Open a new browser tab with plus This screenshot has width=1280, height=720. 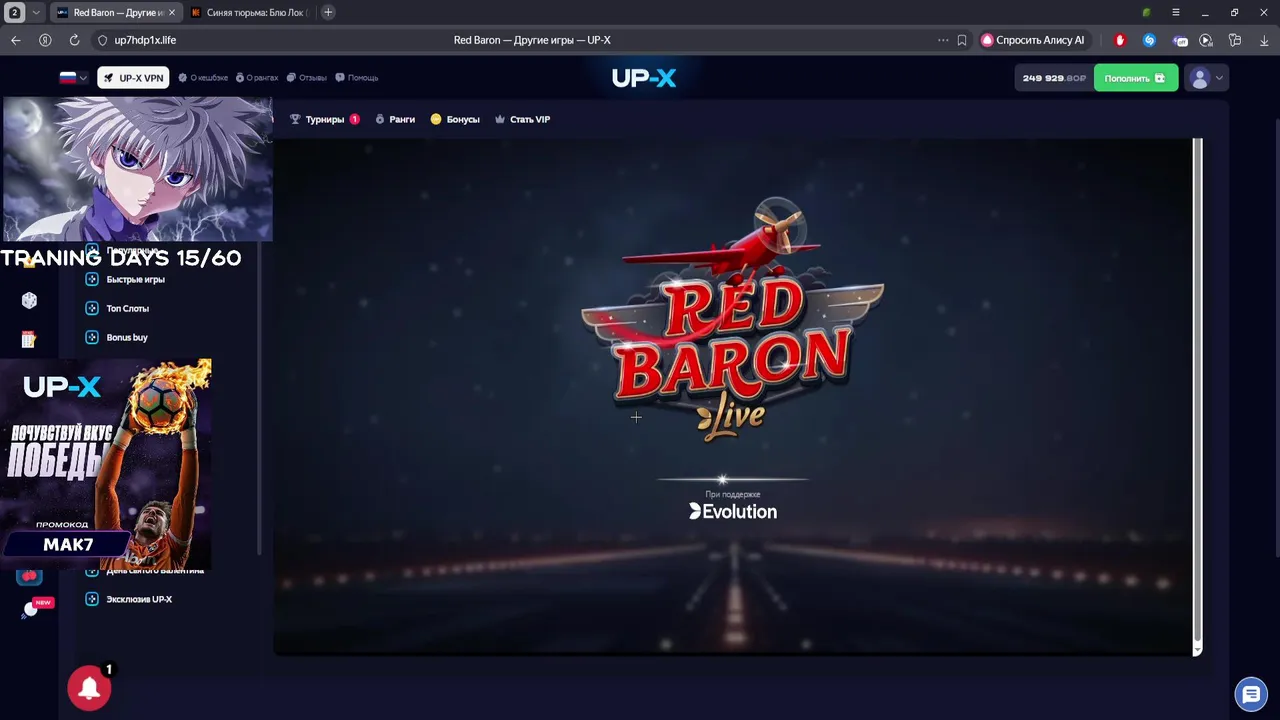coord(328,12)
